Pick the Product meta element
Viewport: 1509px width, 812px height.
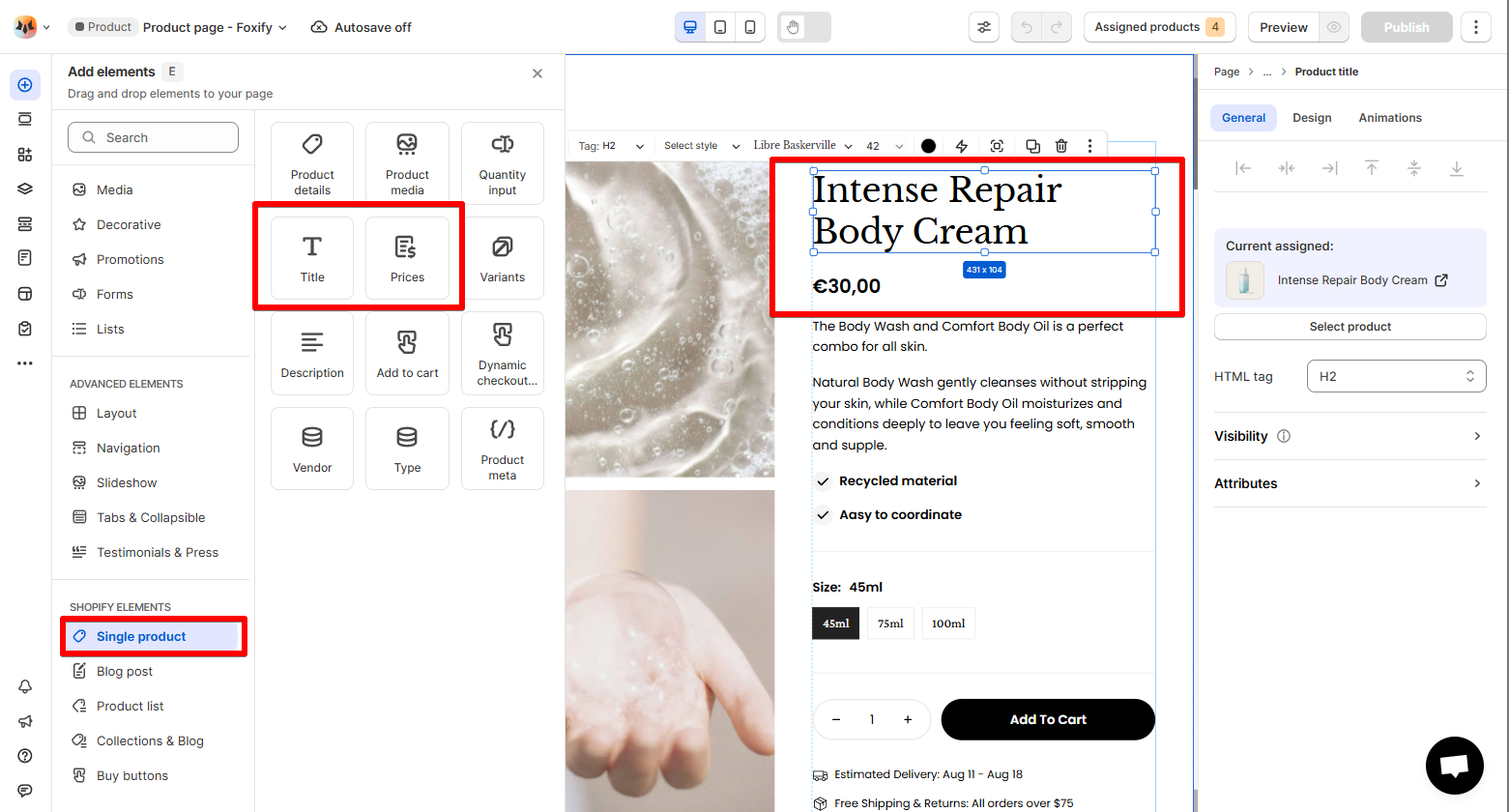pos(503,448)
